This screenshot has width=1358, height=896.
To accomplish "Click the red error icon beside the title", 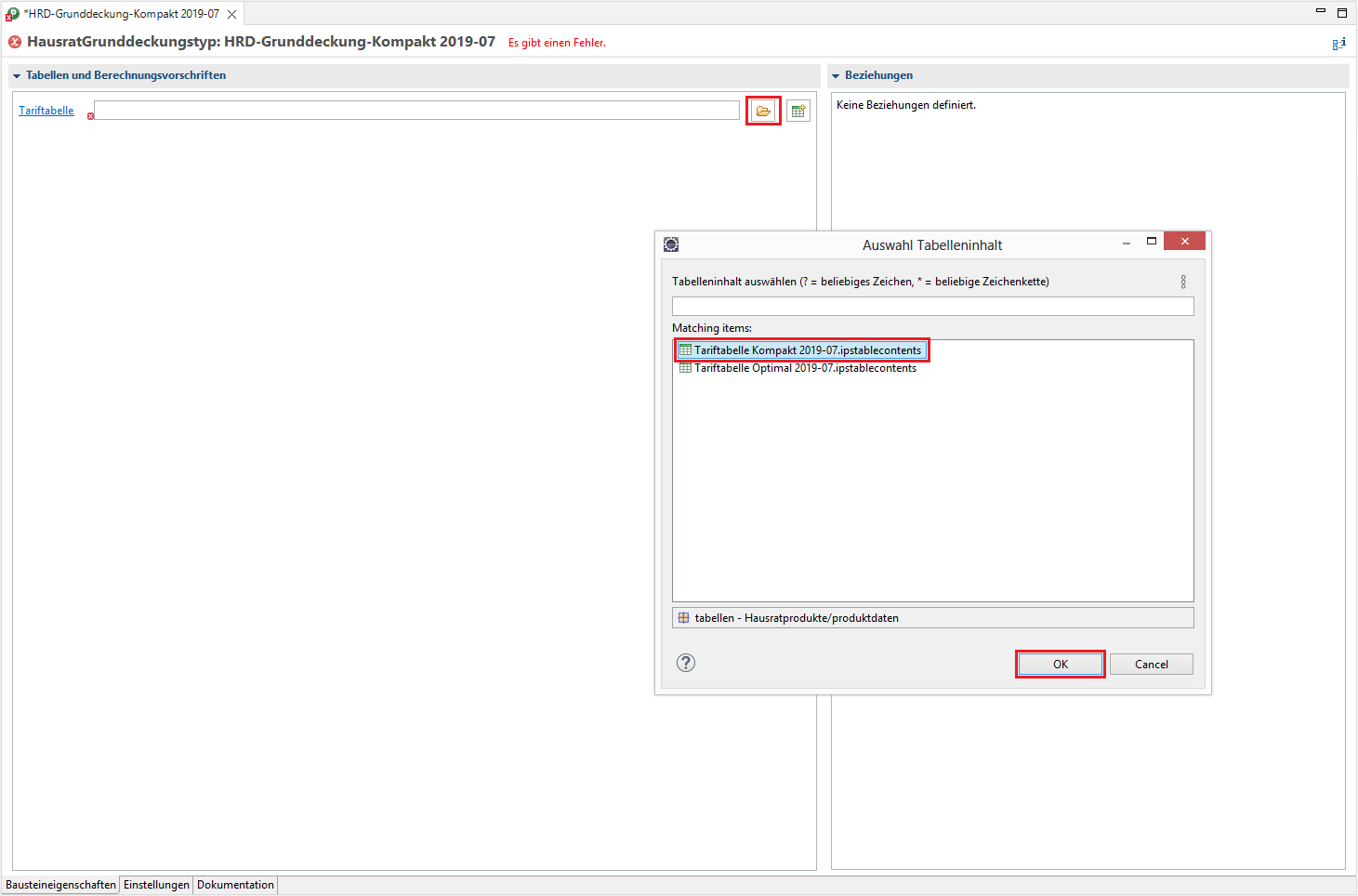I will 15,42.
